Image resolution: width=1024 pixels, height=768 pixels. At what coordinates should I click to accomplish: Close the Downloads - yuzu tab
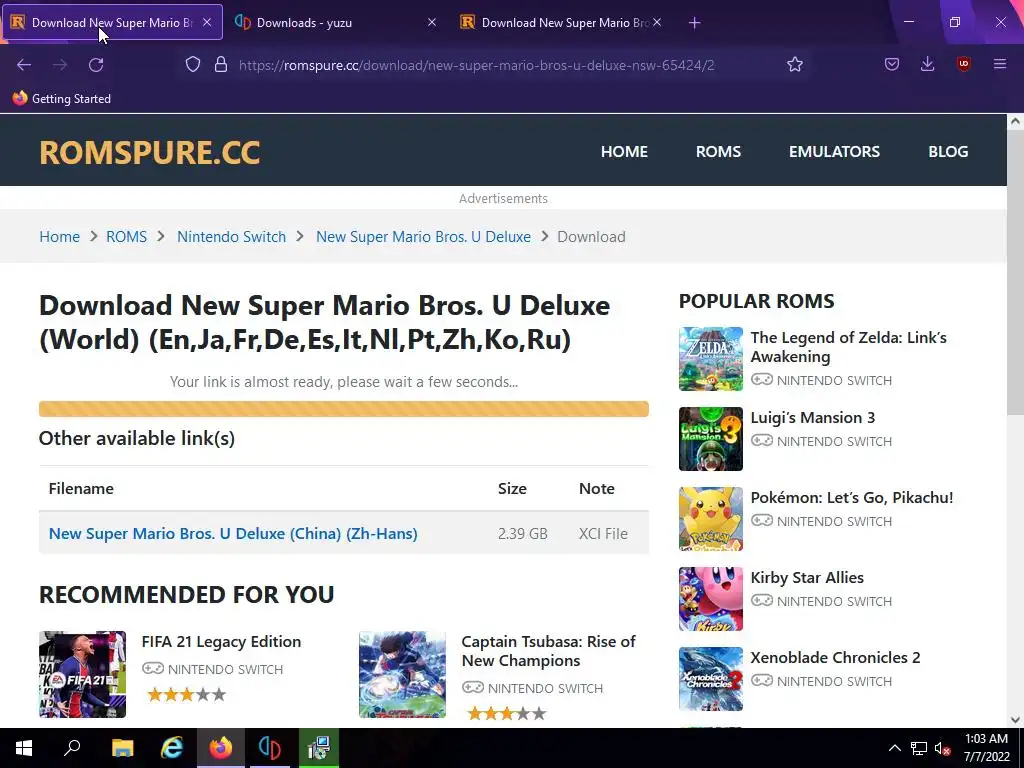click(432, 22)
